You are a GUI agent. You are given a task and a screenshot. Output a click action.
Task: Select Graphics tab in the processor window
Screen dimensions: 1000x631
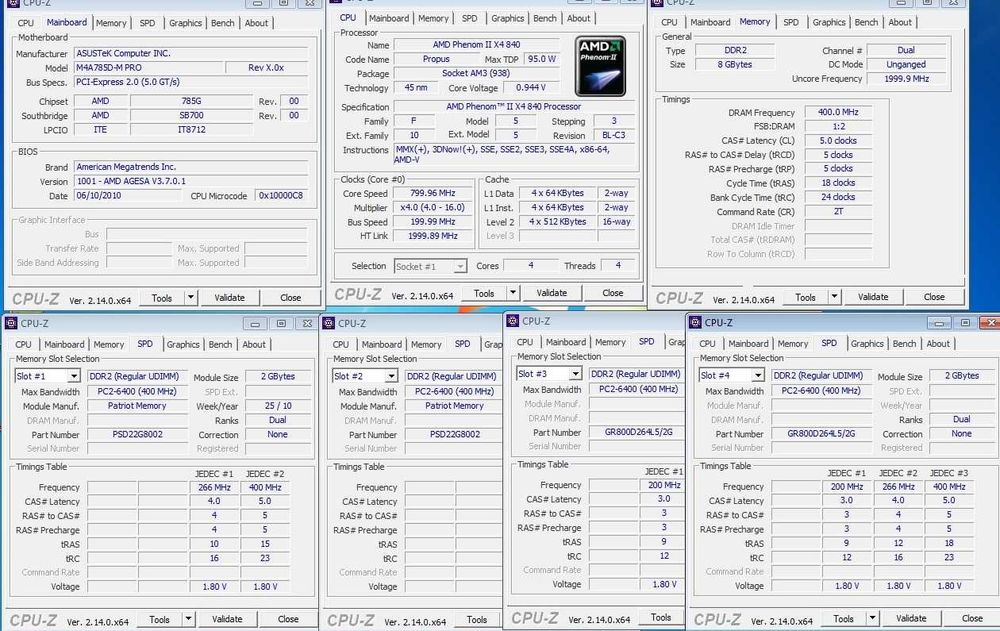(508, 19)
